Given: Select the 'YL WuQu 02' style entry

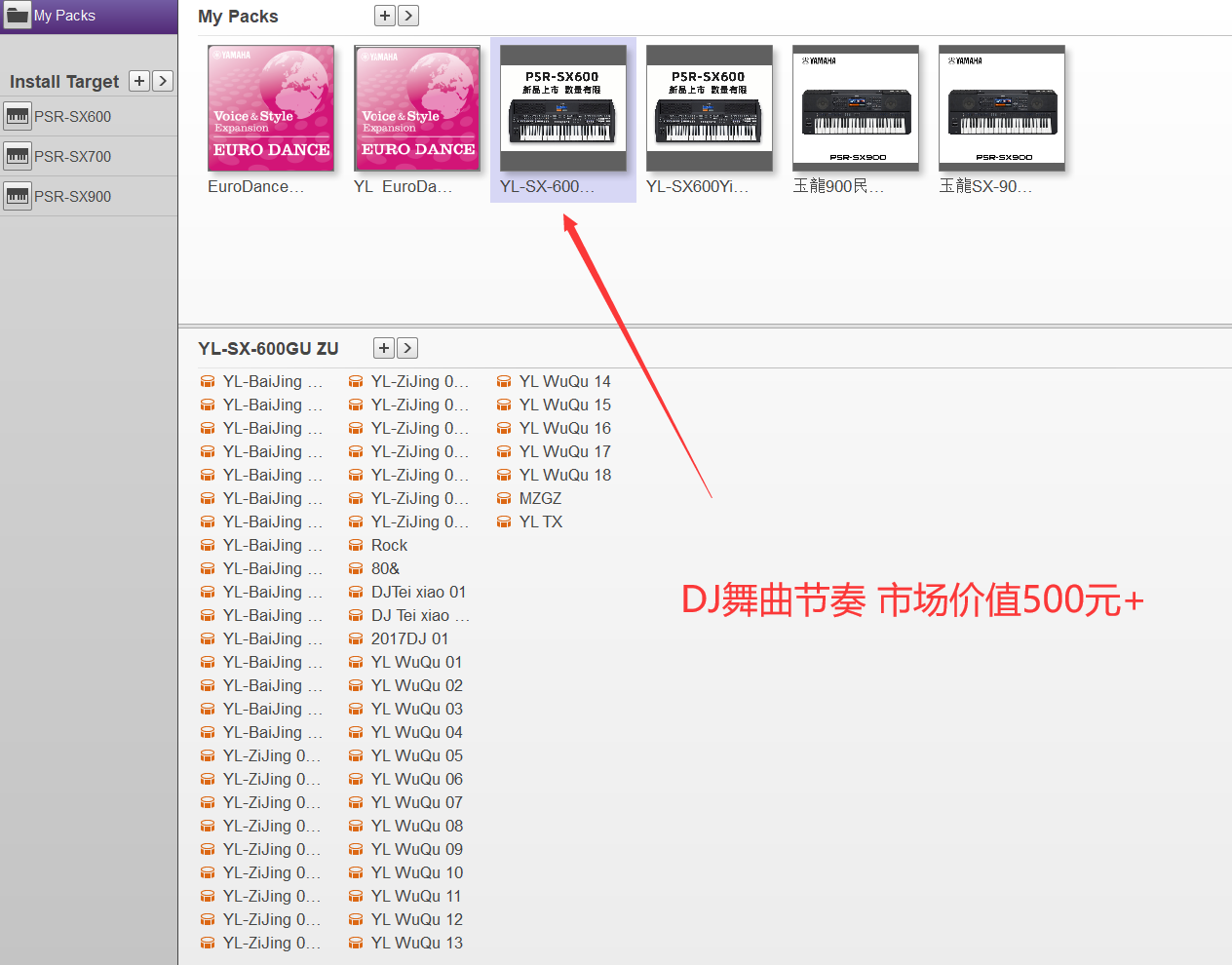Looking at the screenshot, I should (x=417, y=685).
